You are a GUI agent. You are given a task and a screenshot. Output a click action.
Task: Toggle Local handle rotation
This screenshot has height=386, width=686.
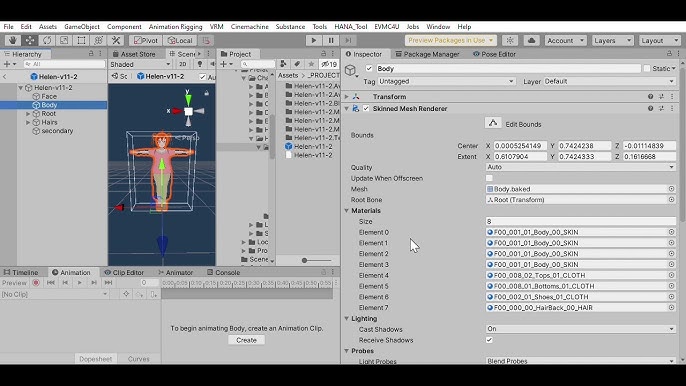(180, 40)
